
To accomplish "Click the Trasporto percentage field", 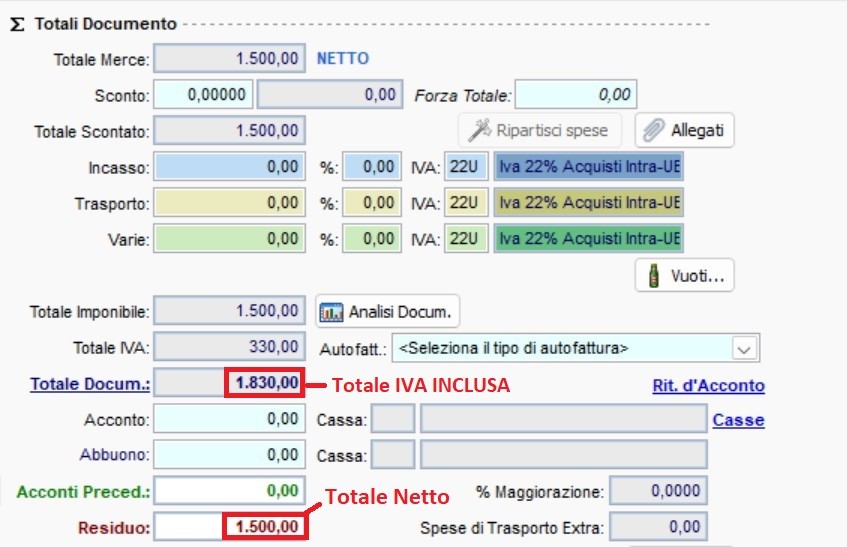I will [371, 203].
